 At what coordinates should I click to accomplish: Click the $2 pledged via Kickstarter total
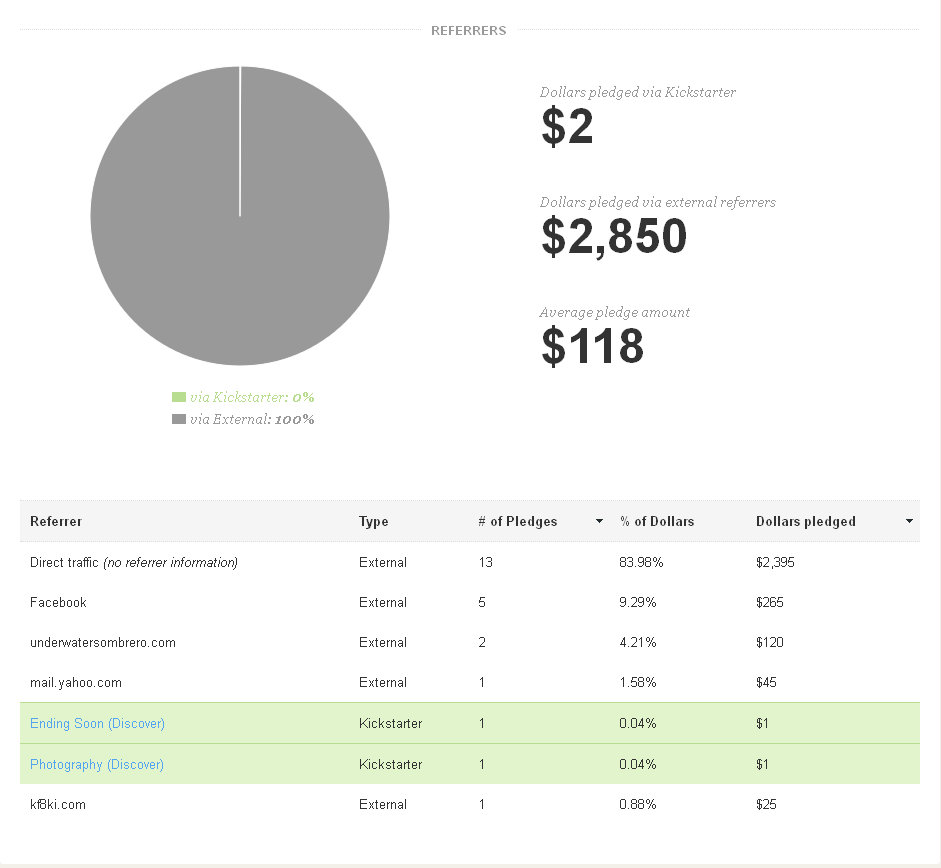[567, 127]
